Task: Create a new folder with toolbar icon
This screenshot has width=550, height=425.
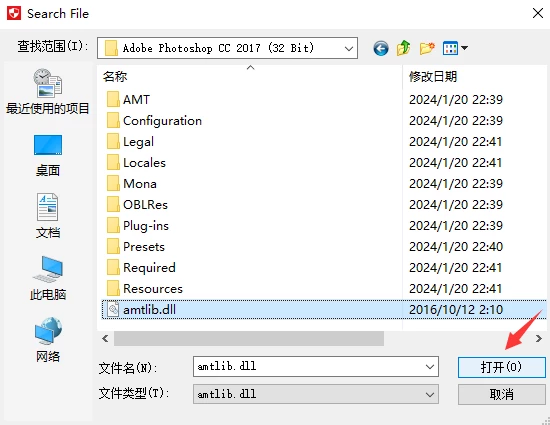Action: coord(427,48)
